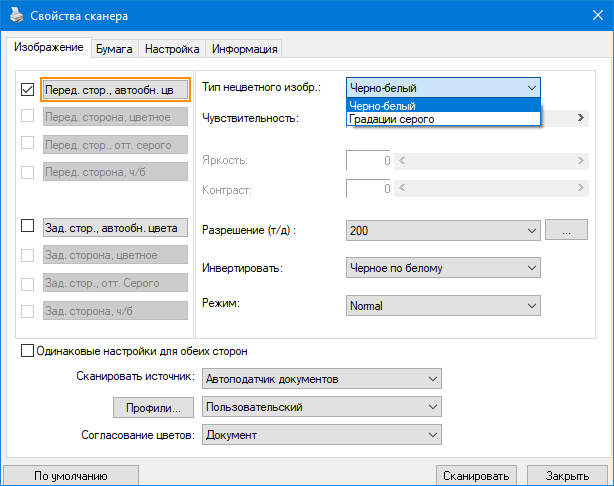Click the scanner icon in the title bar
The width and height of the screenshot is (614, 486).
pyautogui.click(x=15, y=17)
